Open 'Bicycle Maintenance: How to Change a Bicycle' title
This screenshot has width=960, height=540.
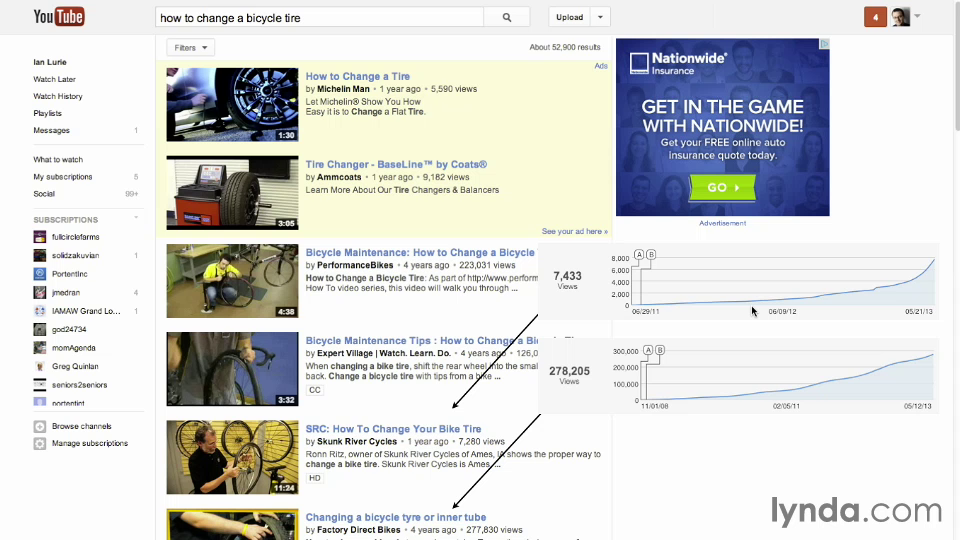(420, 252)
